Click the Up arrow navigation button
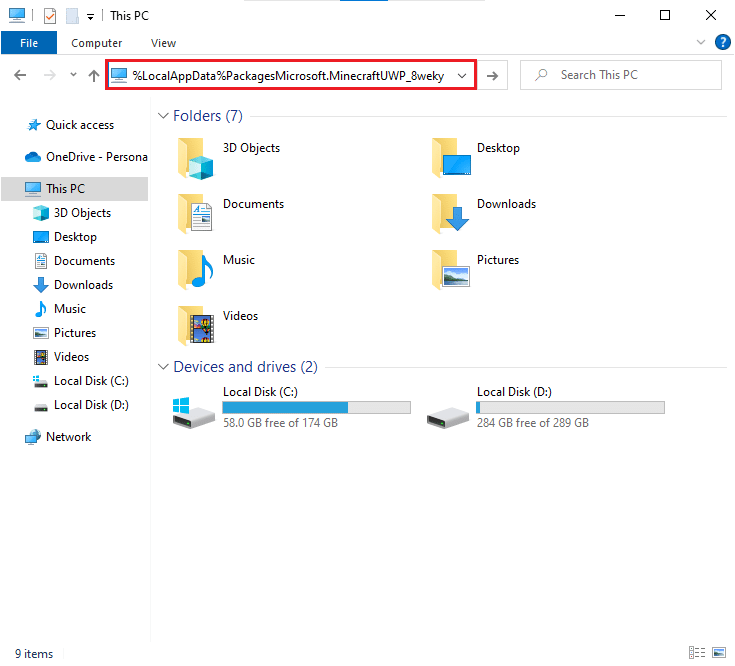This screenshot has width=735, height=666. pyautogui.click(x=94, y=76)
